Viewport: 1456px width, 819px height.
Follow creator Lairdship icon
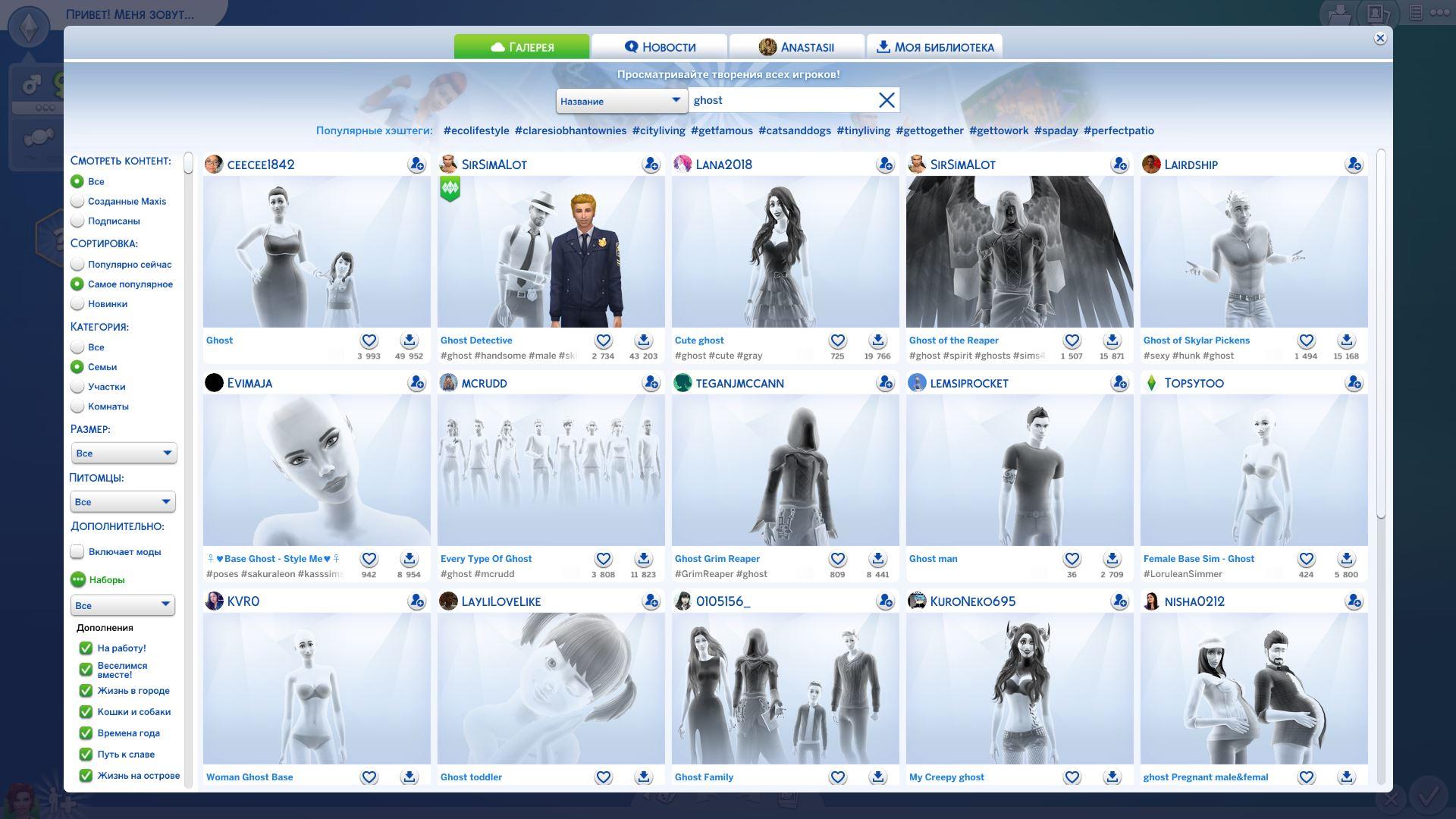pyautogui.click(x=1354, y=165)
